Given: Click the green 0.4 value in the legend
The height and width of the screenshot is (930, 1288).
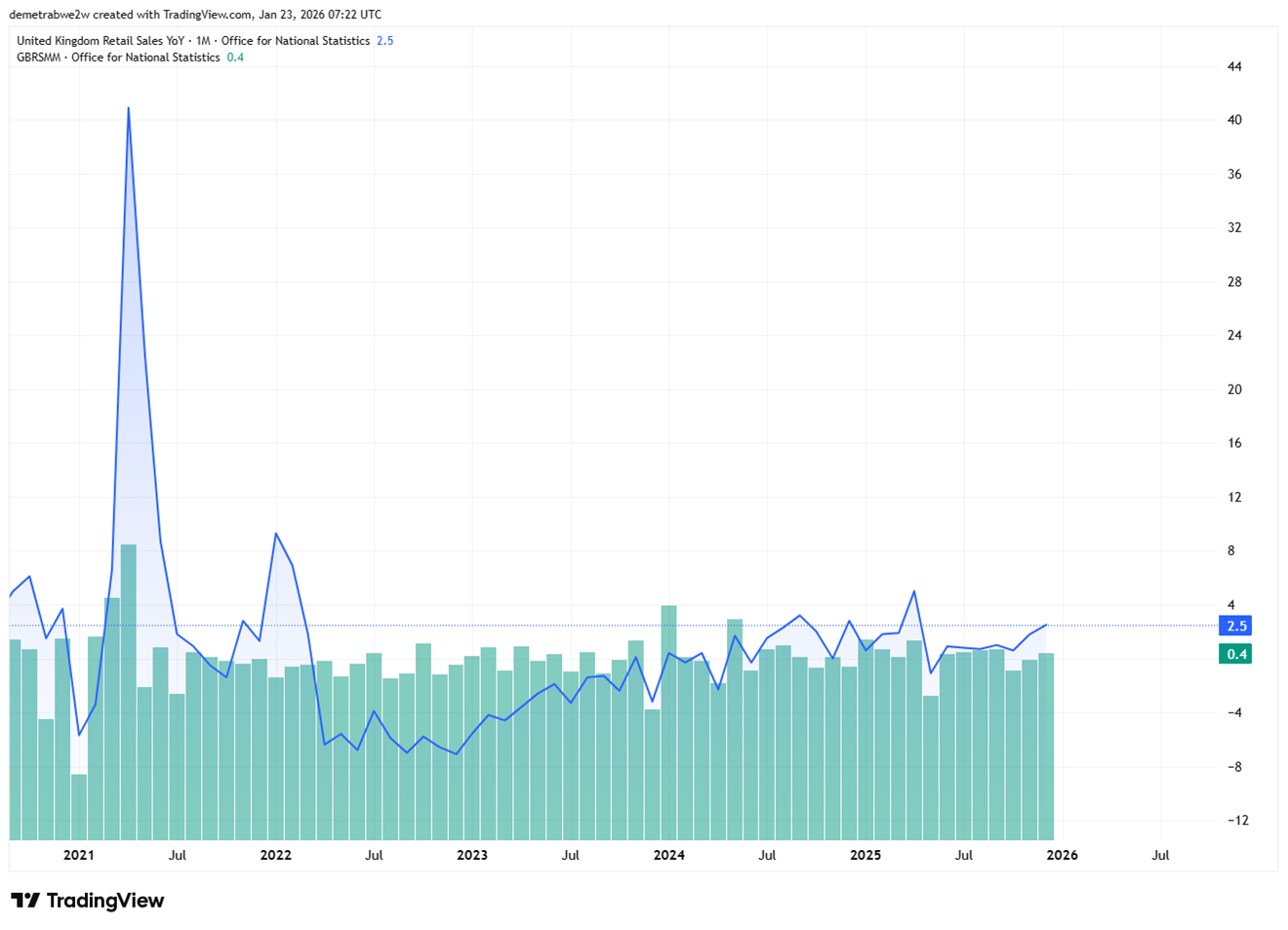Looking at the screenshot, I should pos(235,58).
